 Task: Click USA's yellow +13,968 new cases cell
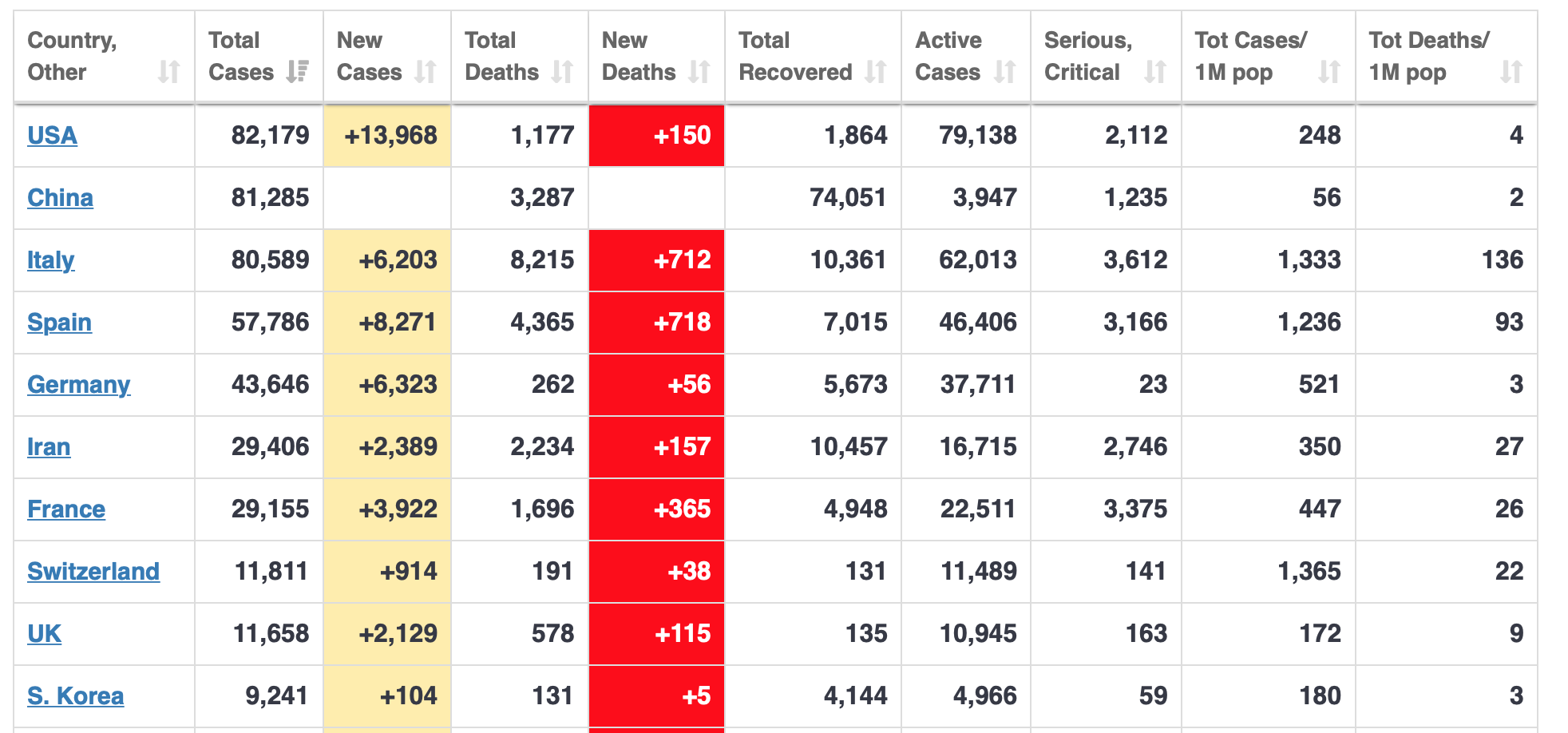388,136
